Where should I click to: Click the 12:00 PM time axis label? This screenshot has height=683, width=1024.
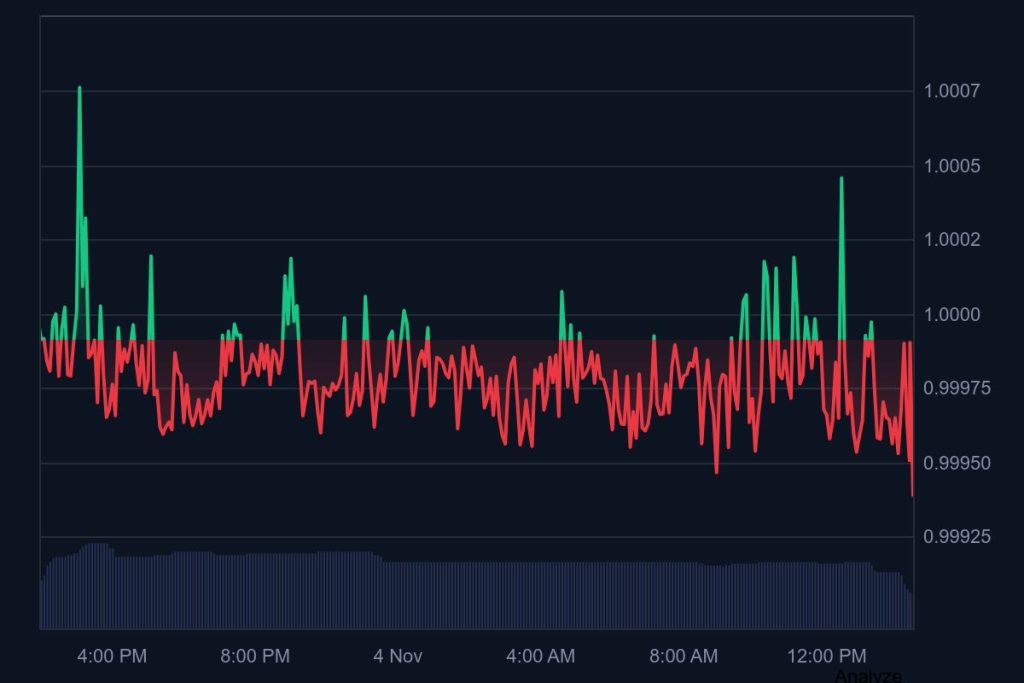[826, 657]
